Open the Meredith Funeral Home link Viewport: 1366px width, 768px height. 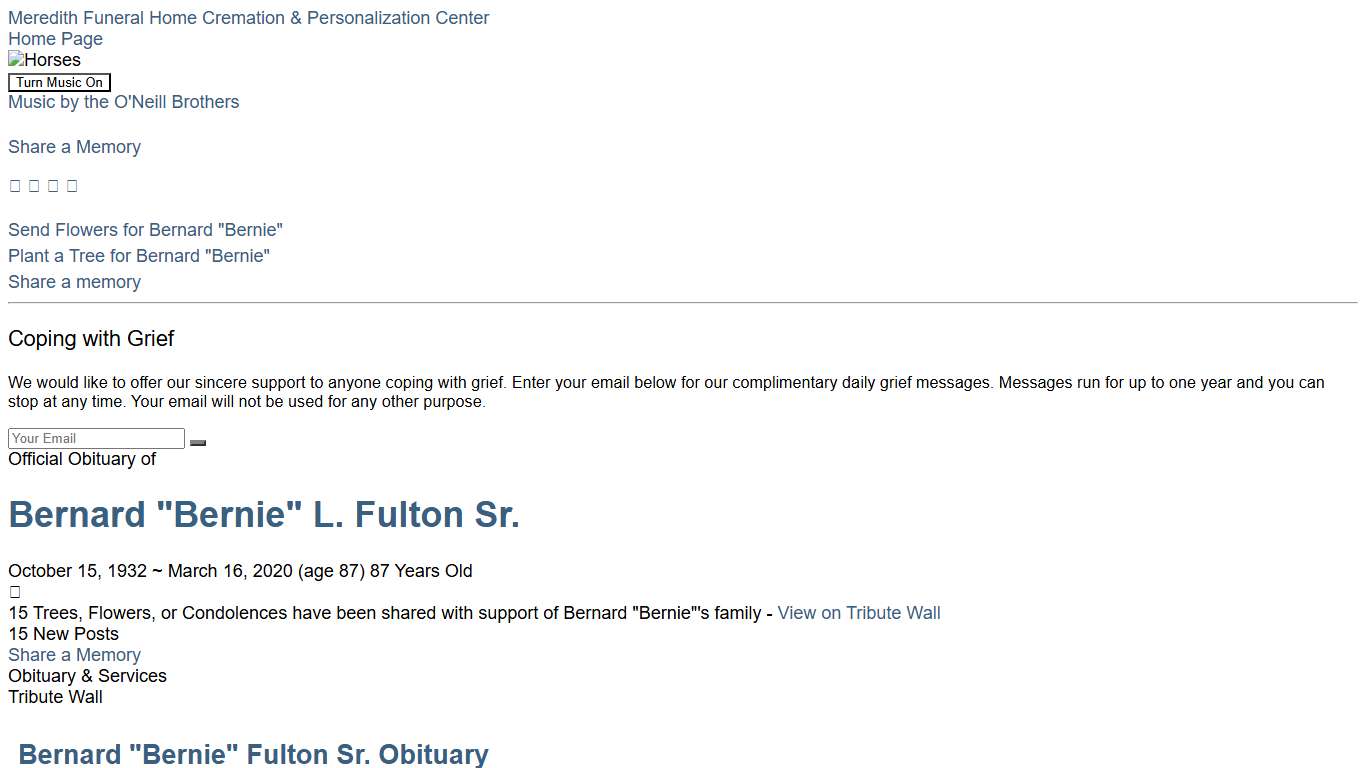[x=248, y=18]
